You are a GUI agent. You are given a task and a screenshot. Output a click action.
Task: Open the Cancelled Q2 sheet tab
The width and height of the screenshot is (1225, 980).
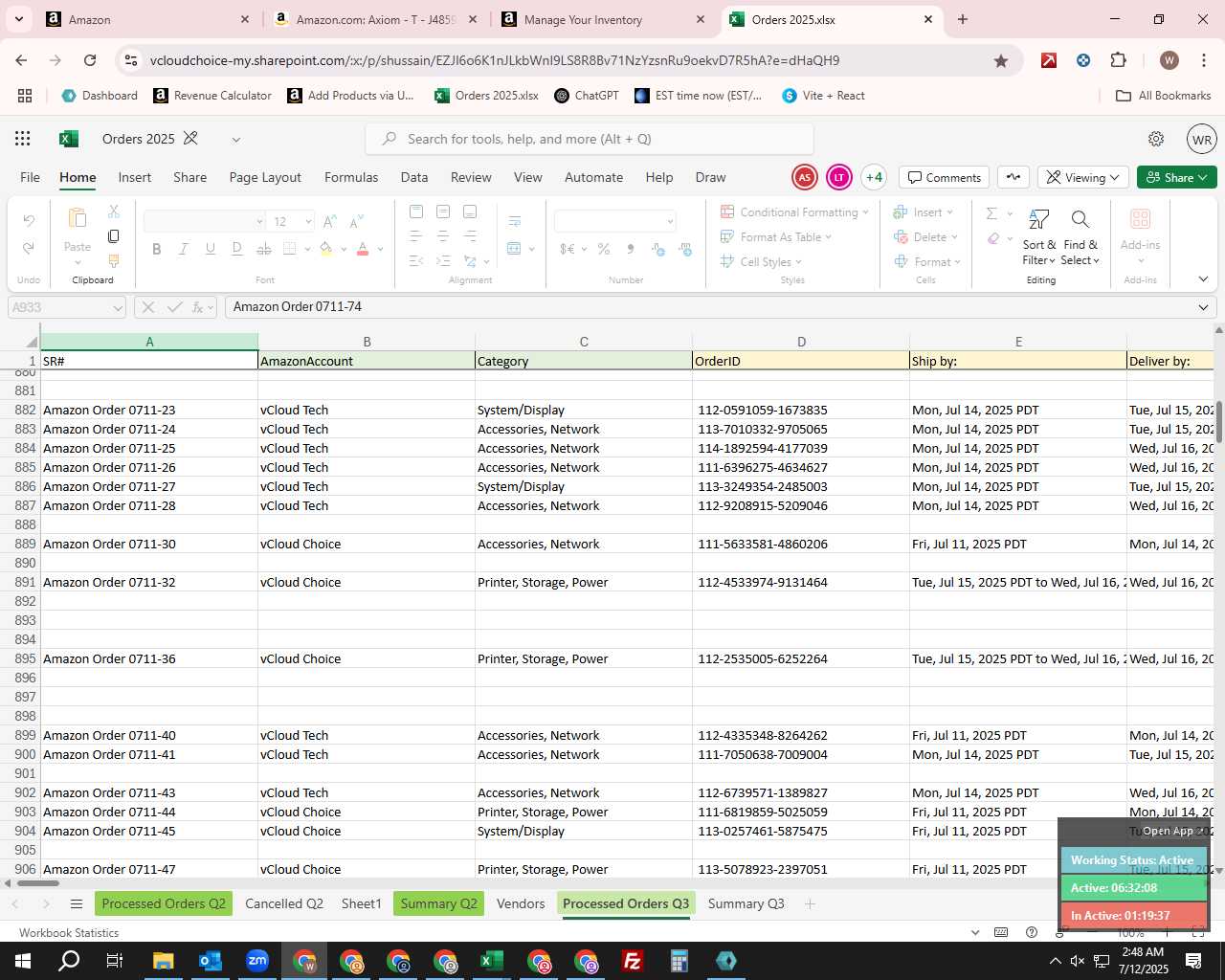(284, 903)
